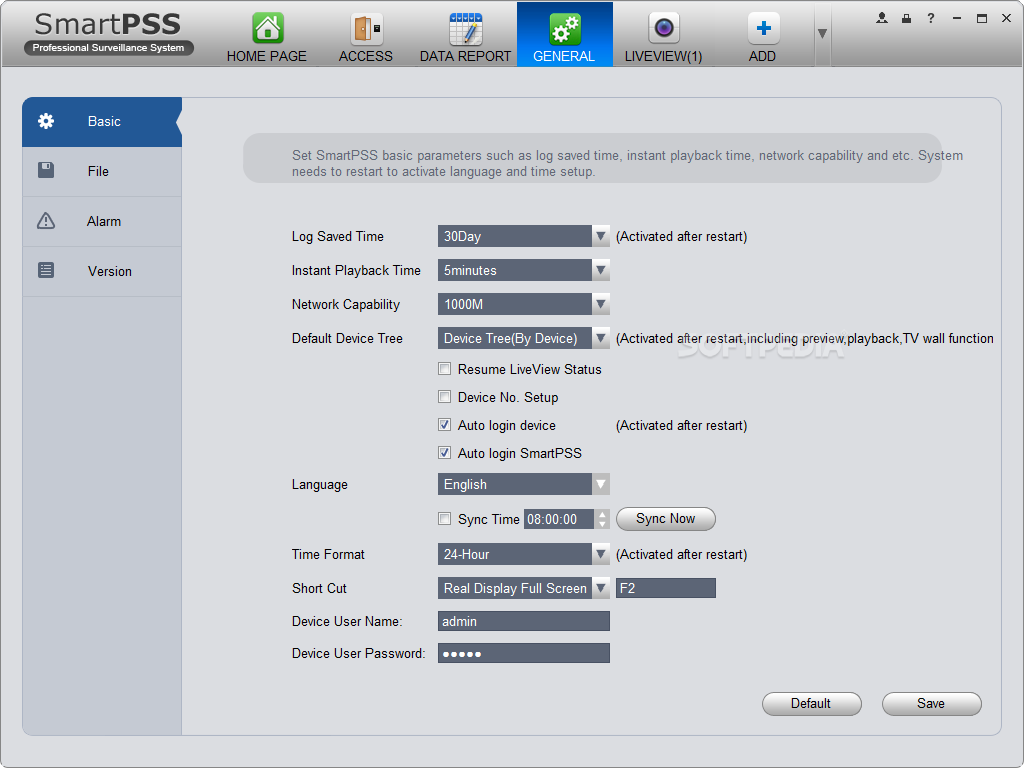Image resolution: width=1024 pixels, height=768 pixels.
Task: Click the user account icon in title bar
Action: pos(882,18)
